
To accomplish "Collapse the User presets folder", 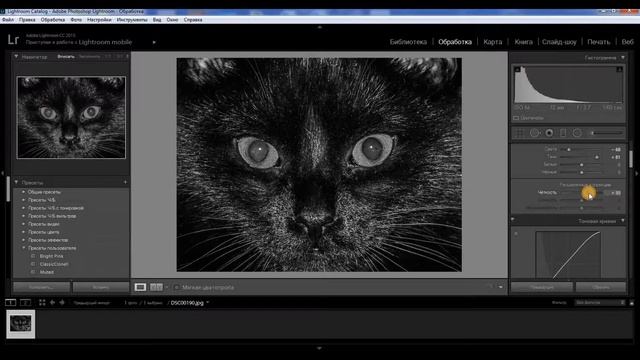I will tap(23, 248).
